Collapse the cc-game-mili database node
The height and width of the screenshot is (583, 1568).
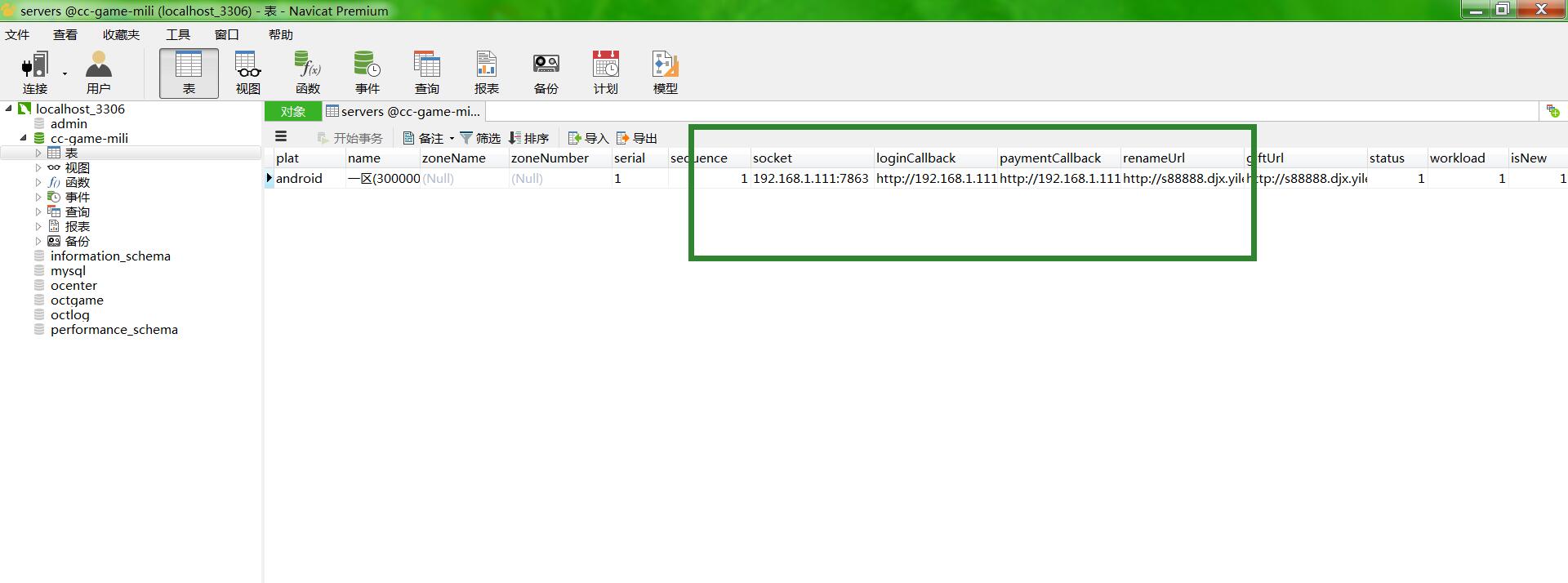23,138
